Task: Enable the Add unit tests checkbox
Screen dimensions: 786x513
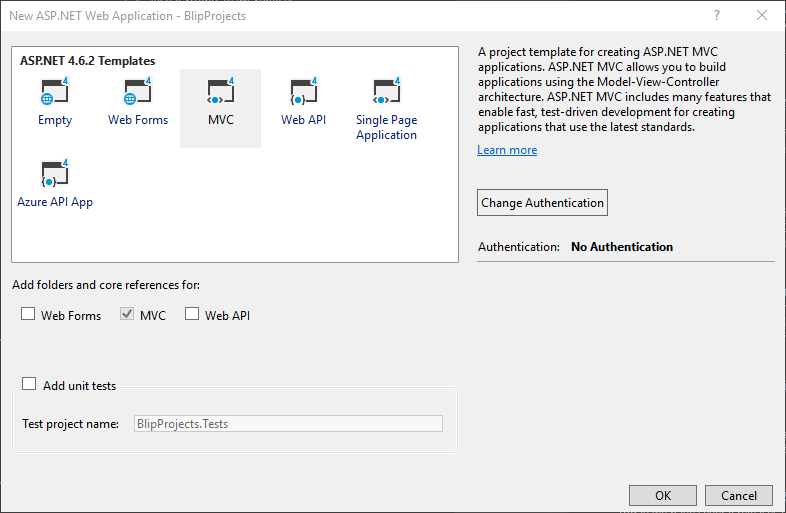Action: click(29, 384)
